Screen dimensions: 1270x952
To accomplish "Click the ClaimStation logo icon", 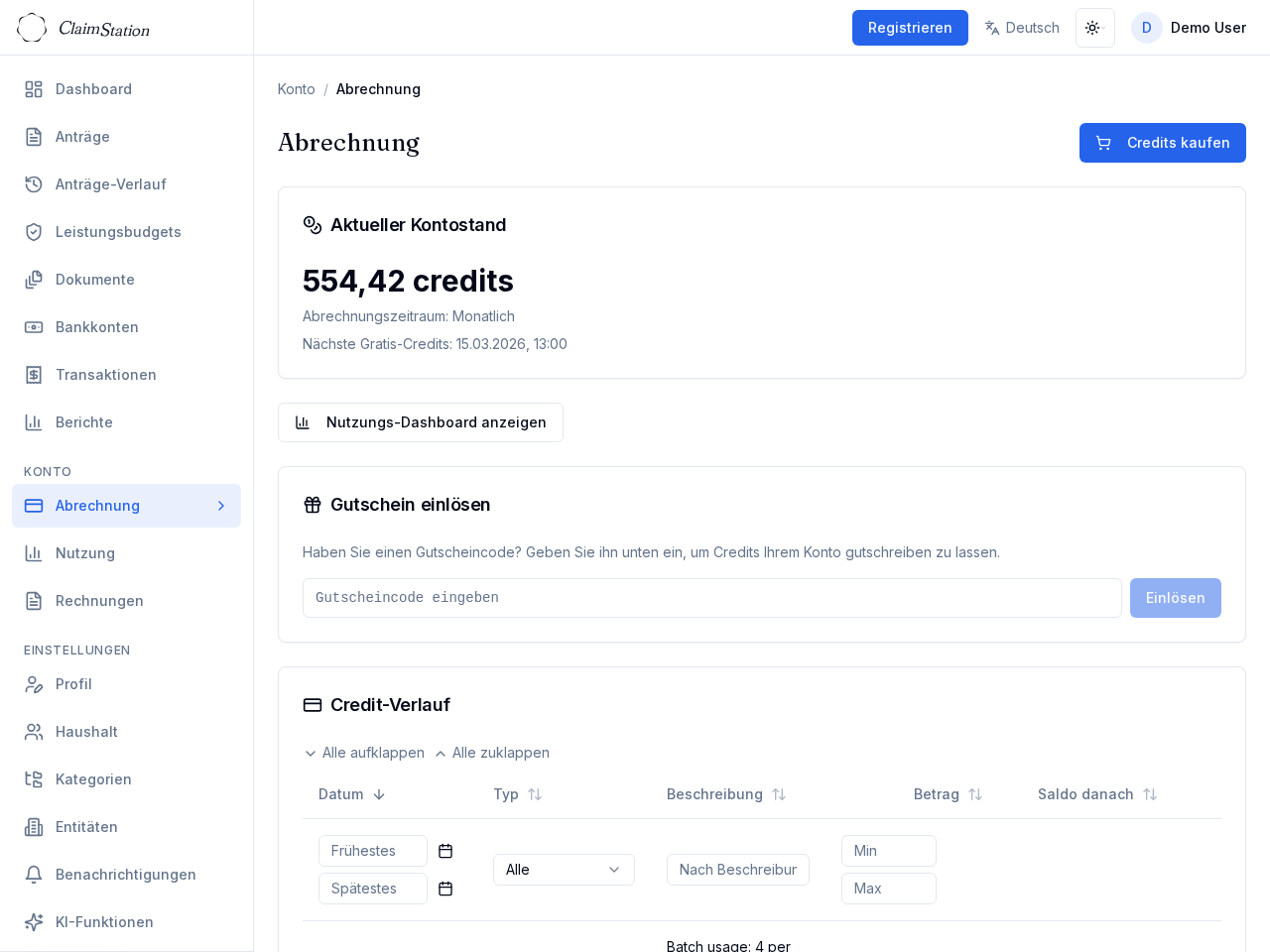I will pos(32,28).
